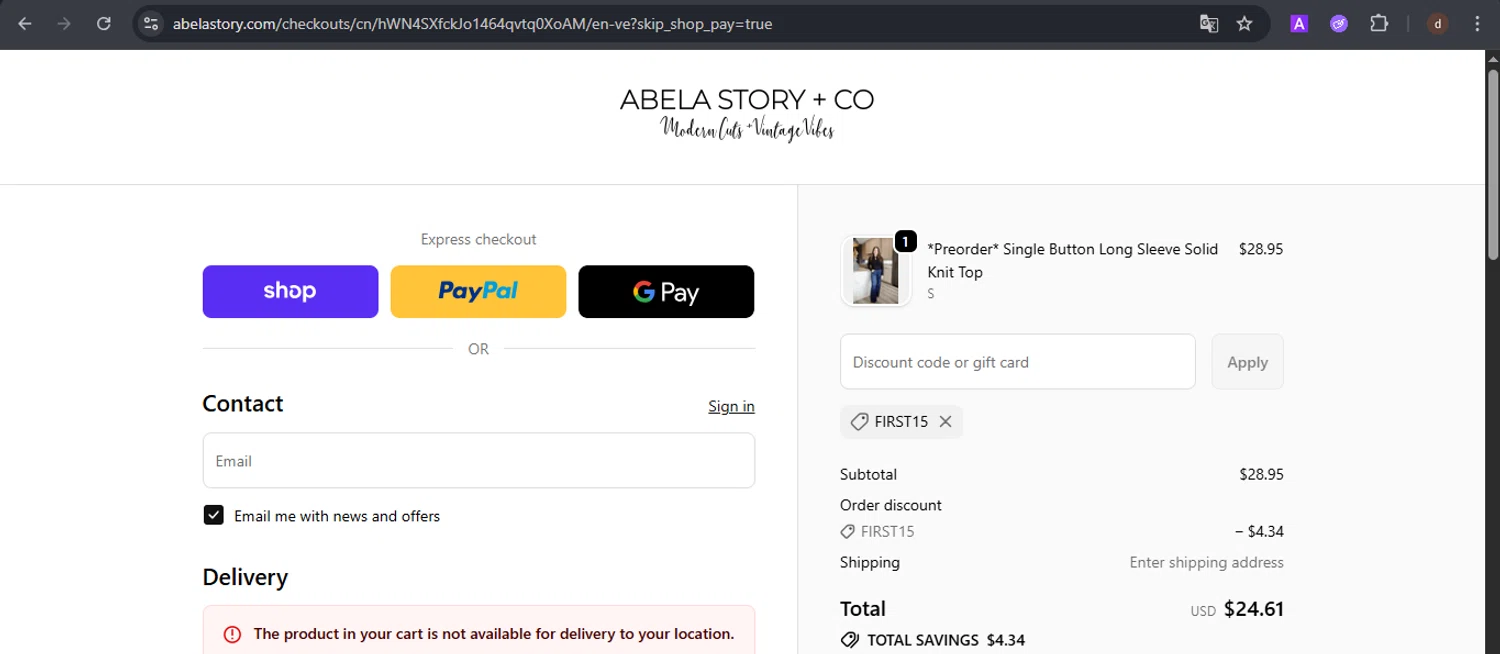The image size is (1500, 654).
Task: Open the Sign in link
Action: click(731, 406)
